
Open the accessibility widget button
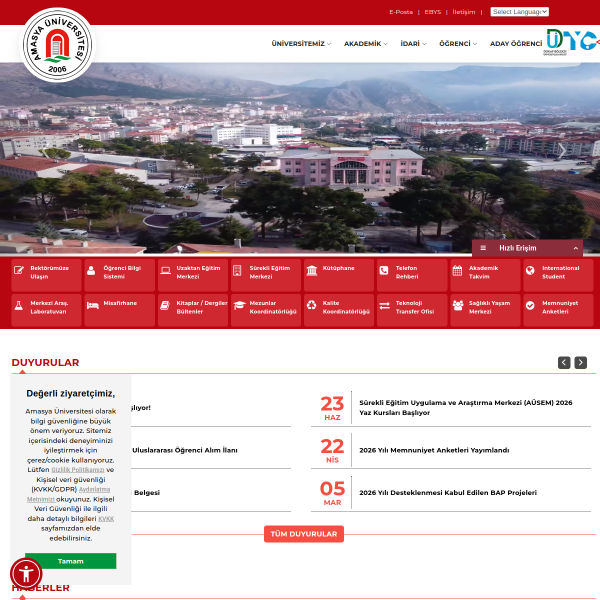(x=26, y=573)
